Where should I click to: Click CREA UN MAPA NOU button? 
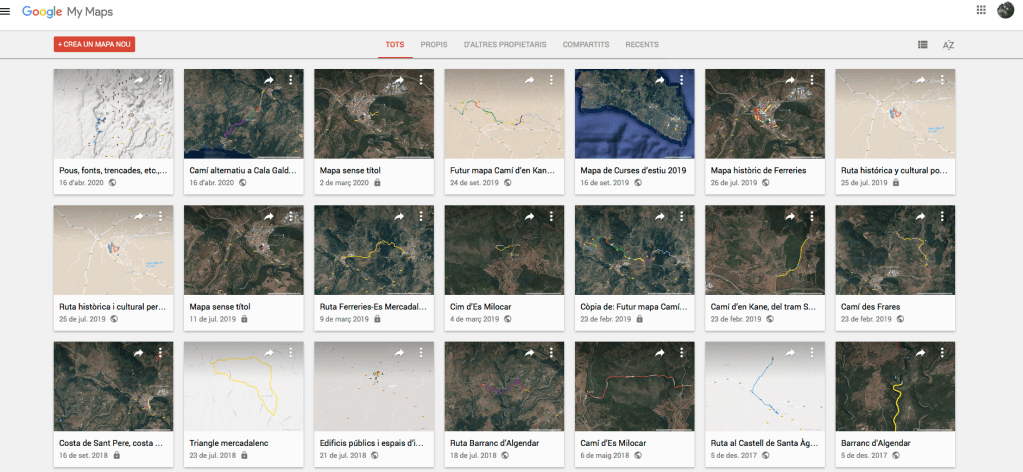(x=95, y=45)
